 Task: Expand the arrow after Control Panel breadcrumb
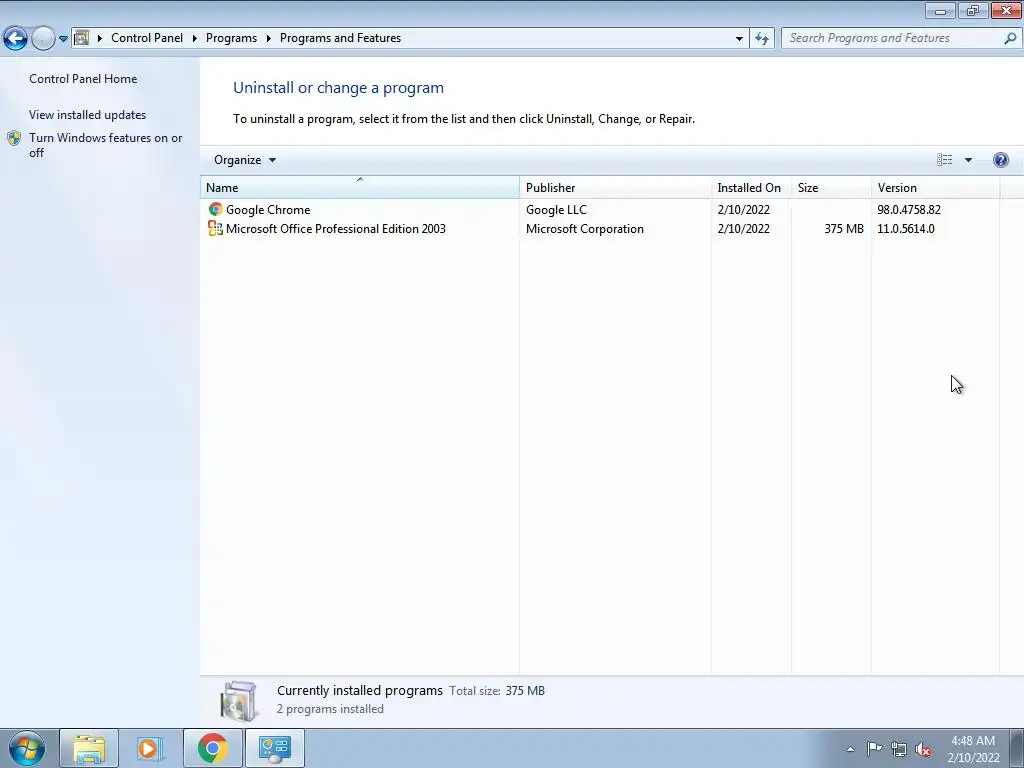pyautogui.click(x=195, y=39)
